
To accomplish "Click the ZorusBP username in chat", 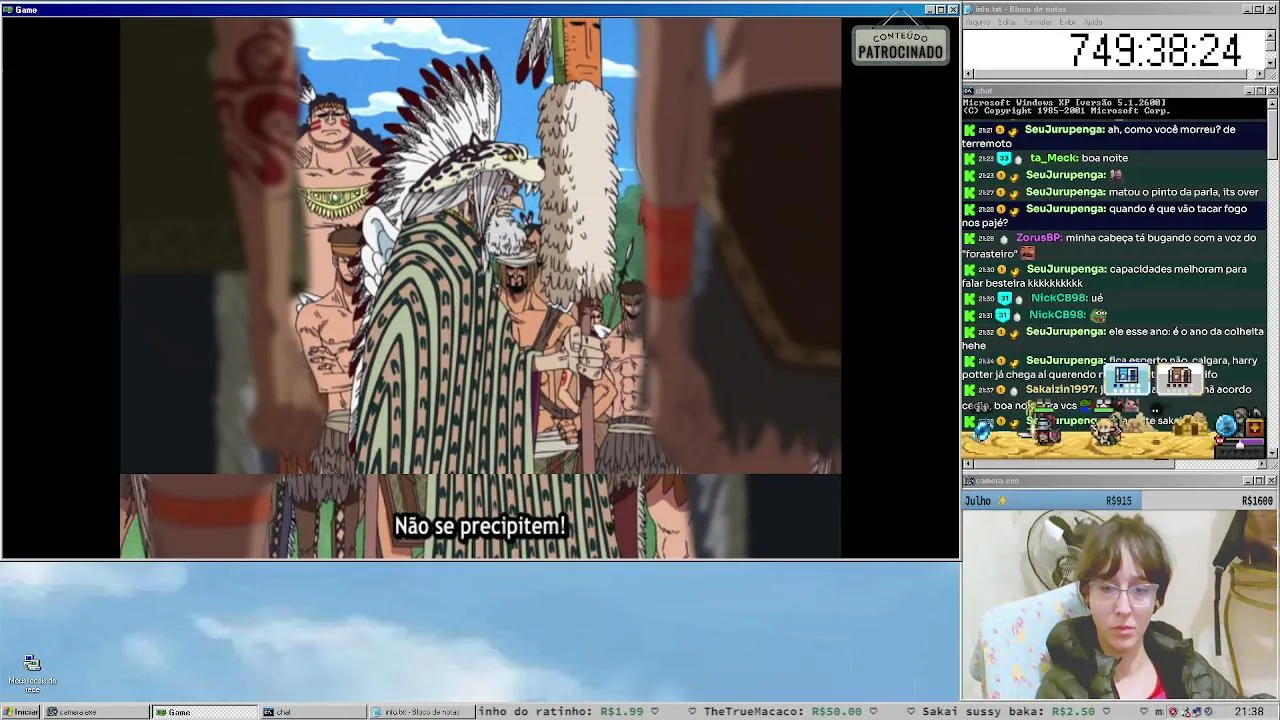I will [x=1038, y=238].
